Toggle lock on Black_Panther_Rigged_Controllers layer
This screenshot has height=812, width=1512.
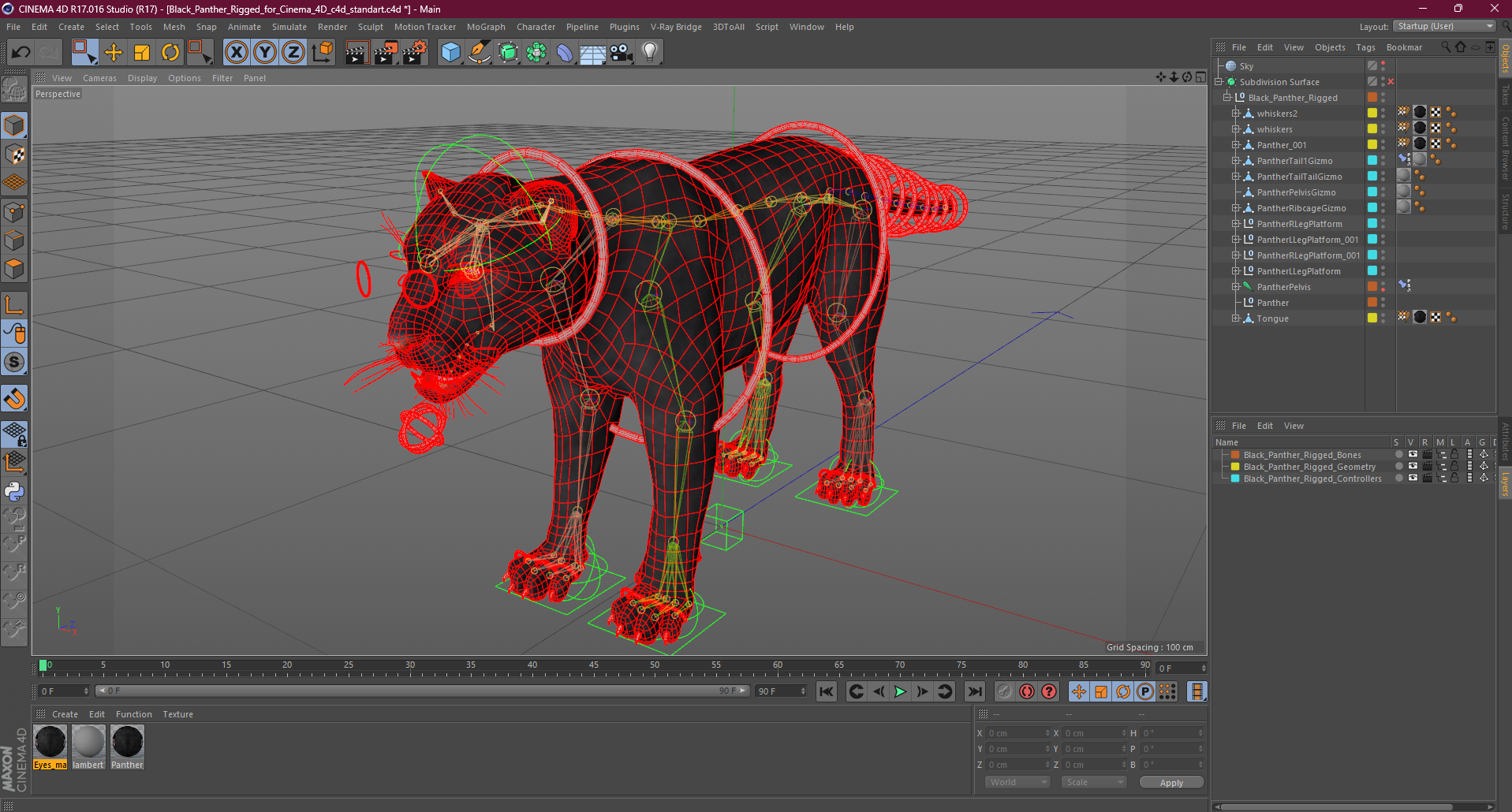1454,479
